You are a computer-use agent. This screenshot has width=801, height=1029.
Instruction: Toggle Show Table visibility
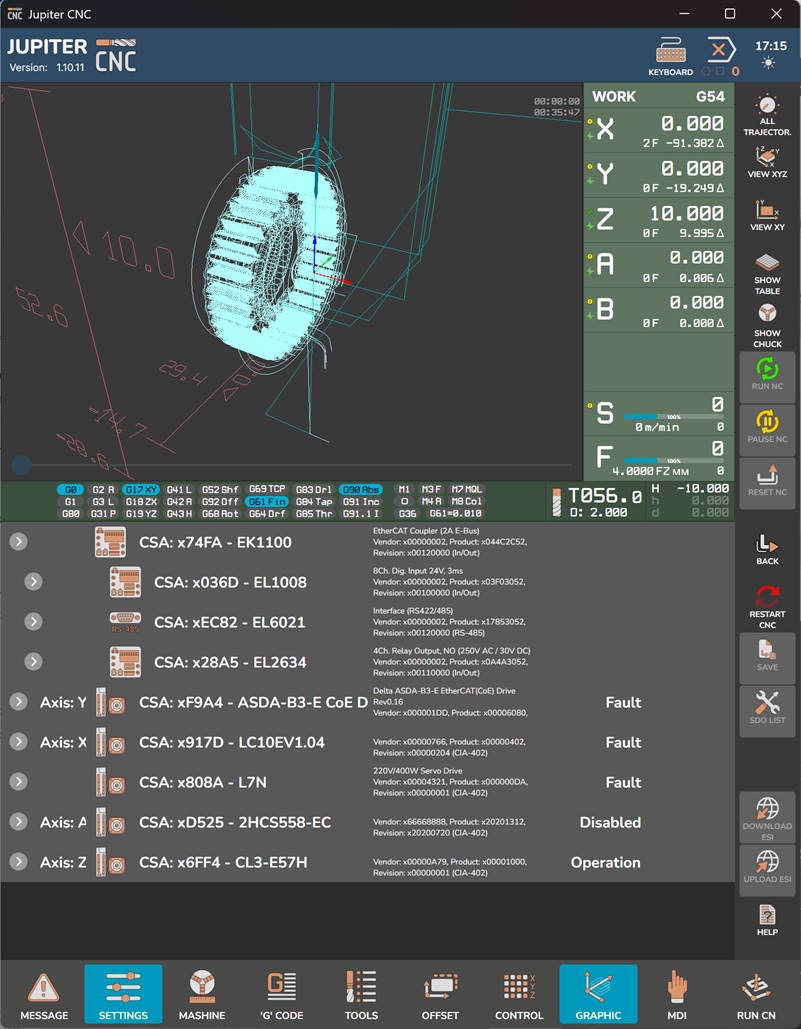[767, 273]
